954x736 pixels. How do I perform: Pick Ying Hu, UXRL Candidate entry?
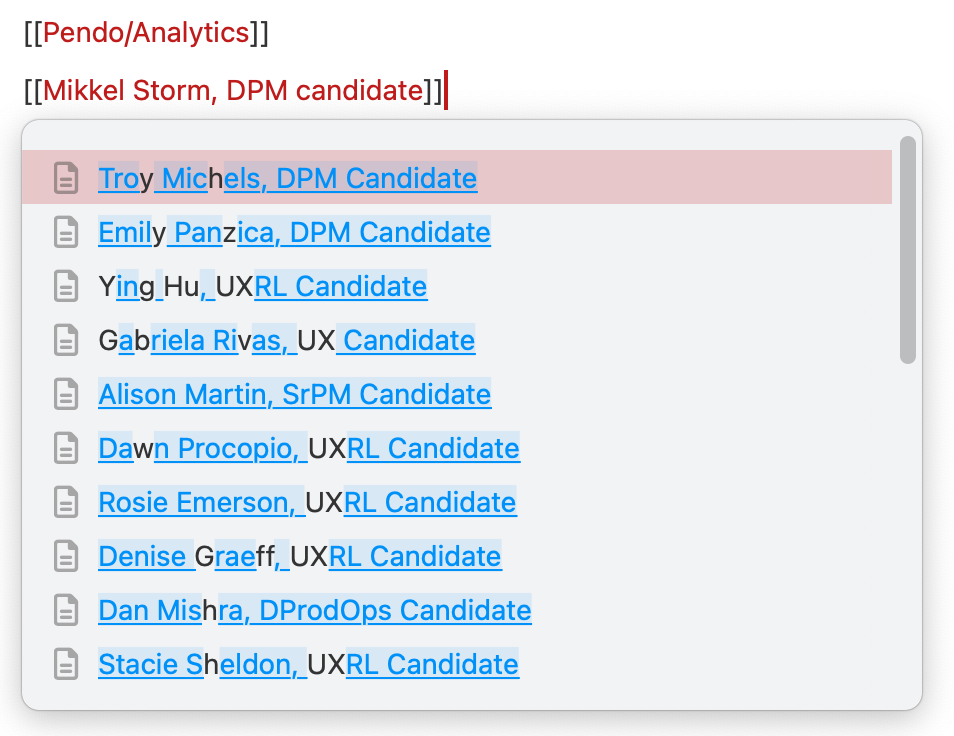[457, 286]
